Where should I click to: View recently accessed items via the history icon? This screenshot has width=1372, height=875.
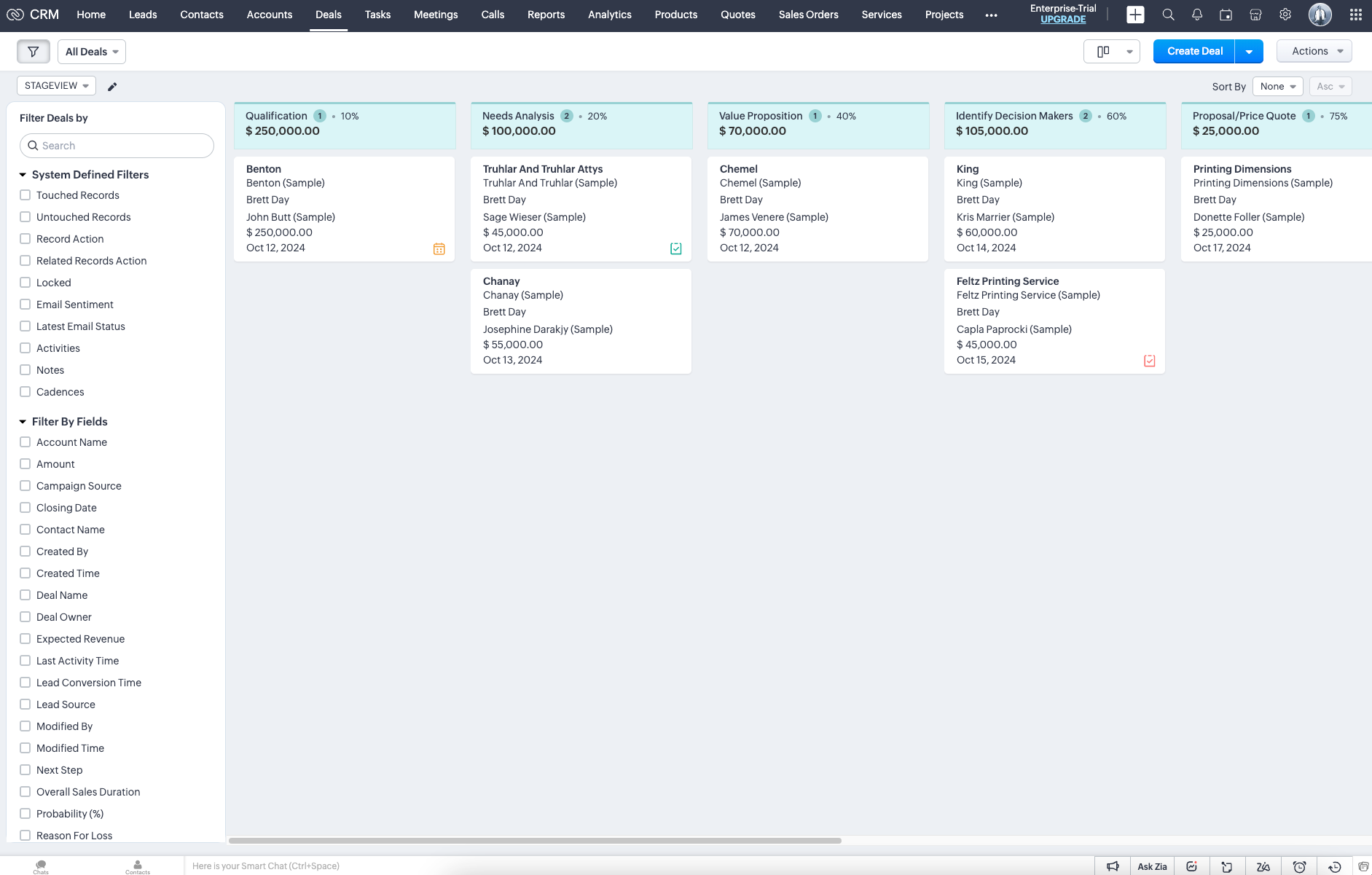(x=1333, y=866)
